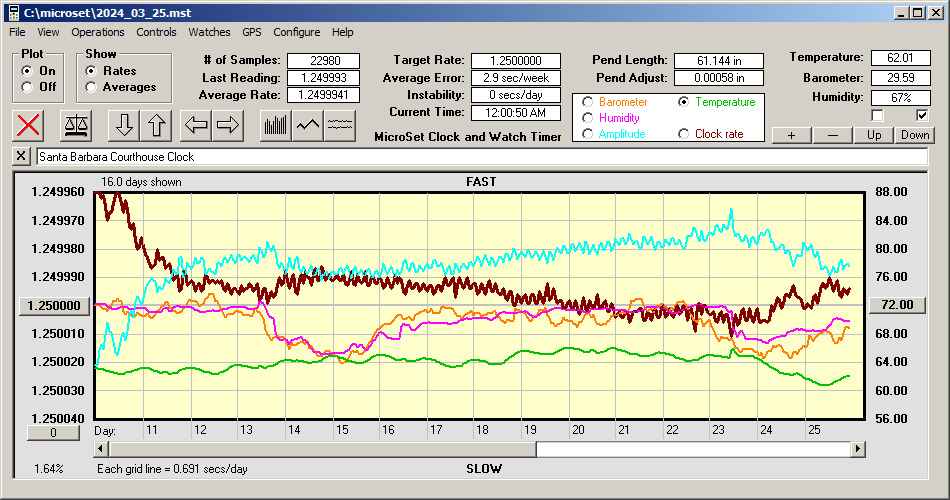
Task: Click the 0 button below left axis
Action: coord(53,433)
